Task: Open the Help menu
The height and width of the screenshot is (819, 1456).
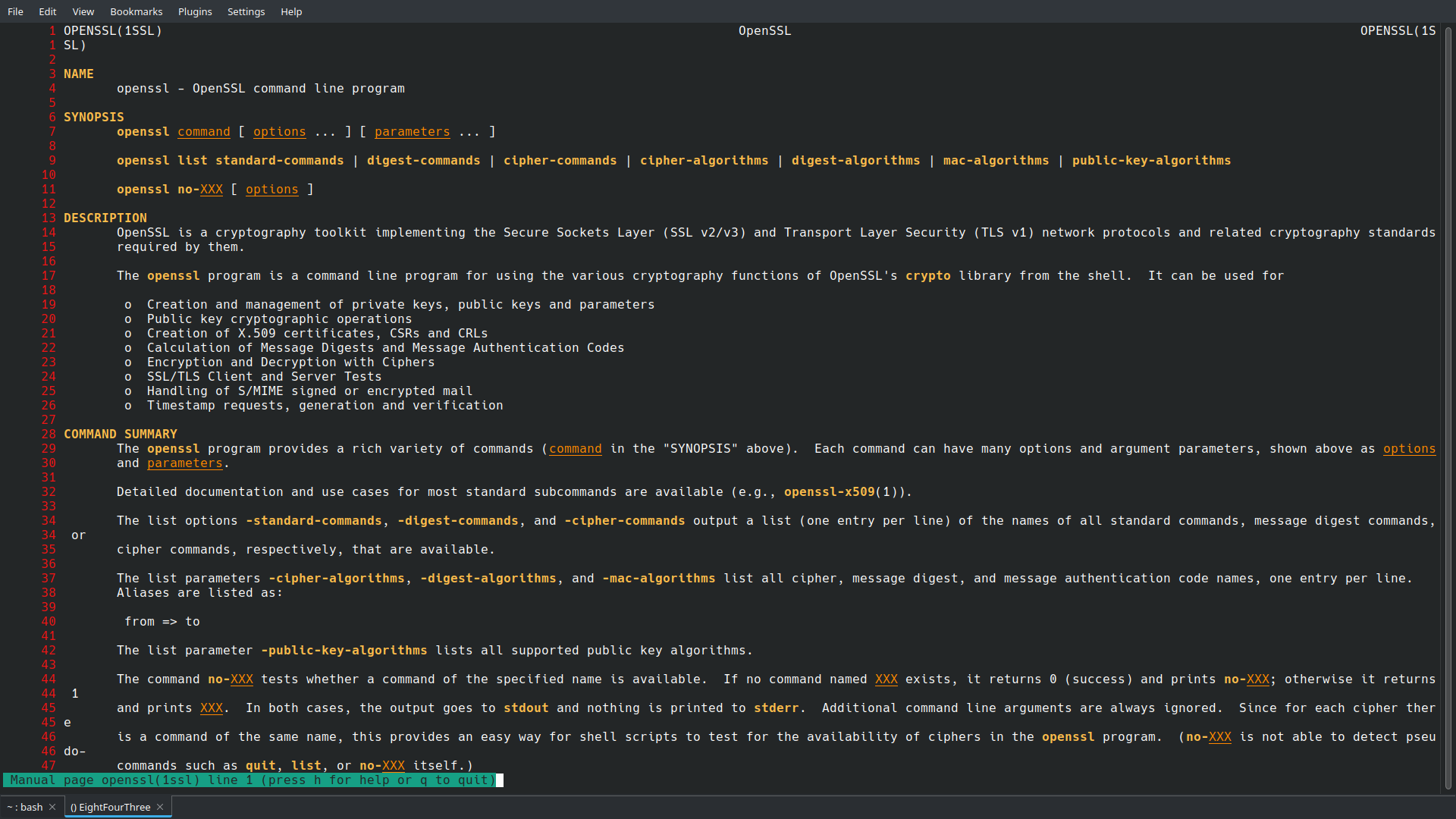Action: coord(291,11)
